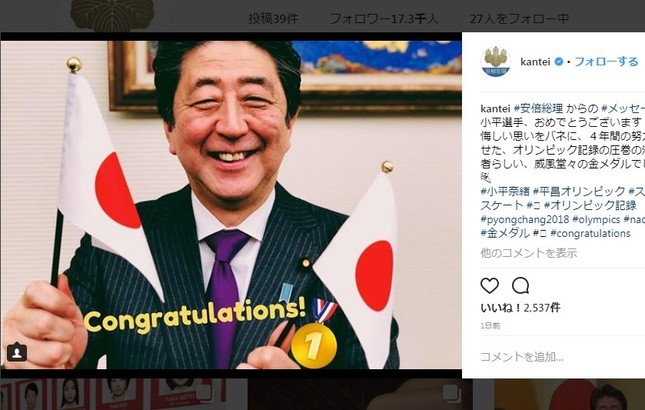Click the #安倍総理 hashtag
645x410 pixels.
pyautogui.click(x=538, y=109)
